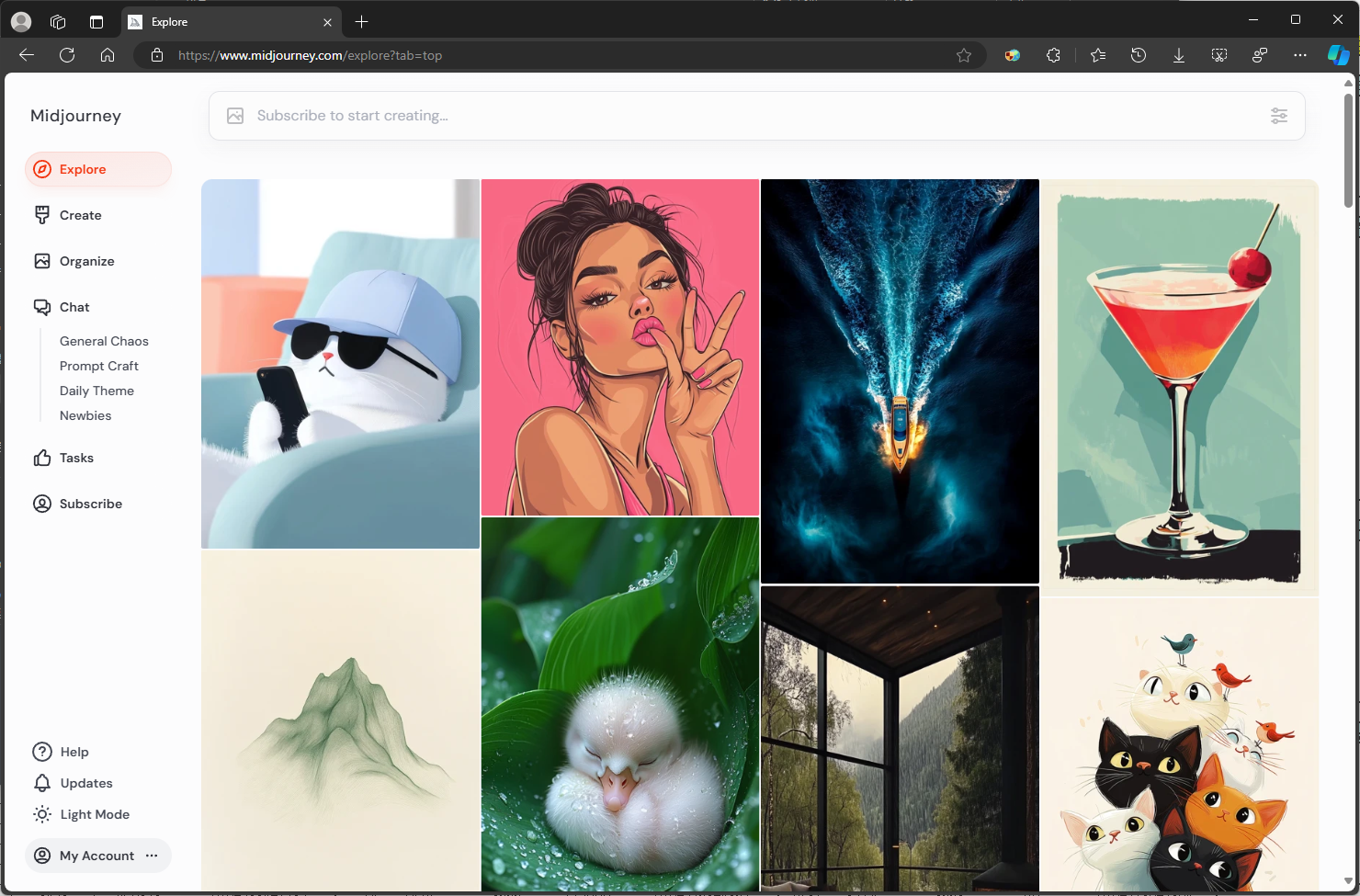
Task: Select the General Chaos chat room
Action: pos(104,341)
